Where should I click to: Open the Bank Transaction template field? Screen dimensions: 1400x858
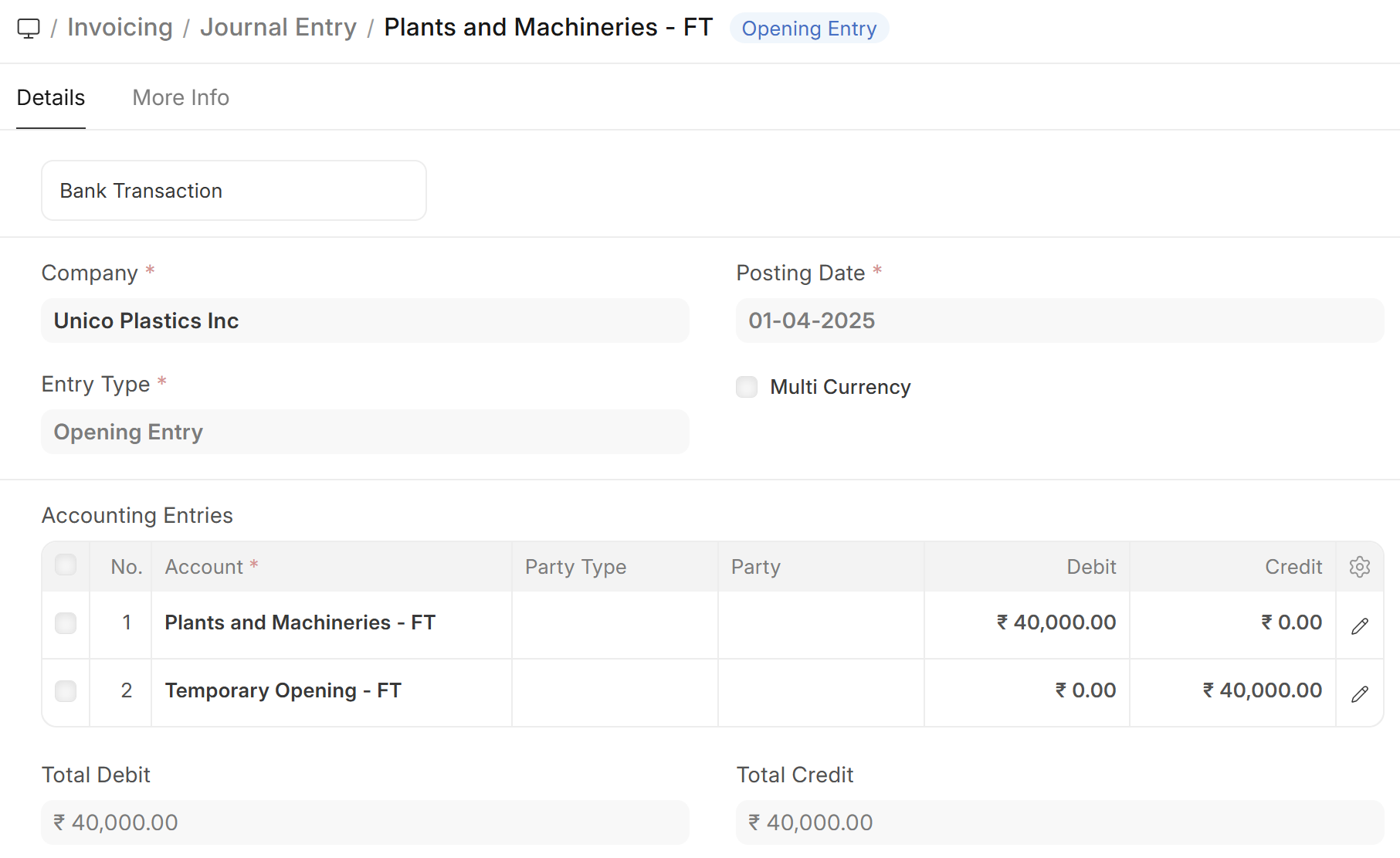(233, 191)
